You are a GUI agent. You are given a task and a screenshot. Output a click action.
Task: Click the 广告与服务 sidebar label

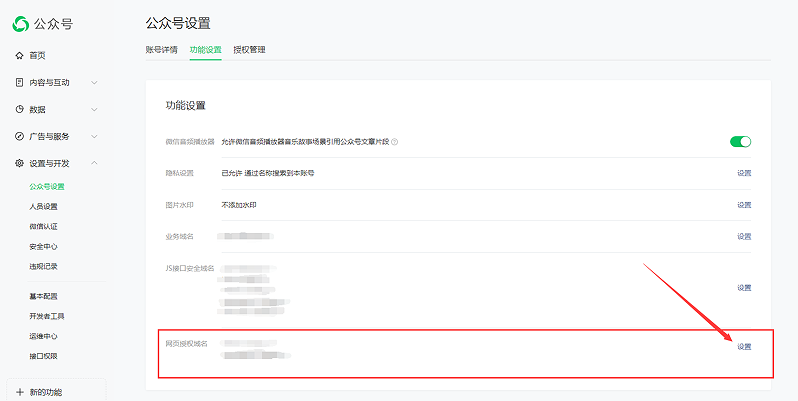[x=49, y=136]
